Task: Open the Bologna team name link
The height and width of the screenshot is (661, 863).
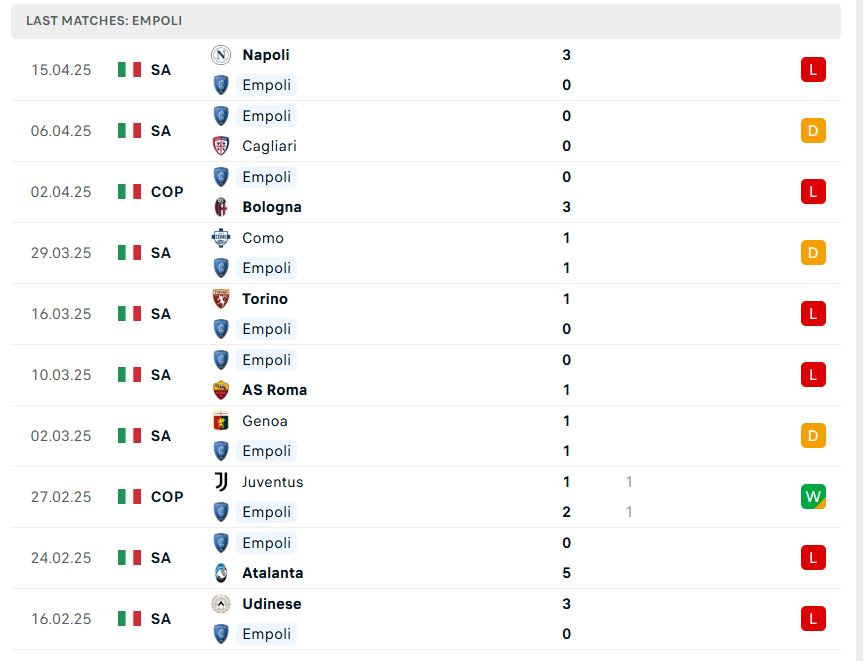Action: [272, 207]
